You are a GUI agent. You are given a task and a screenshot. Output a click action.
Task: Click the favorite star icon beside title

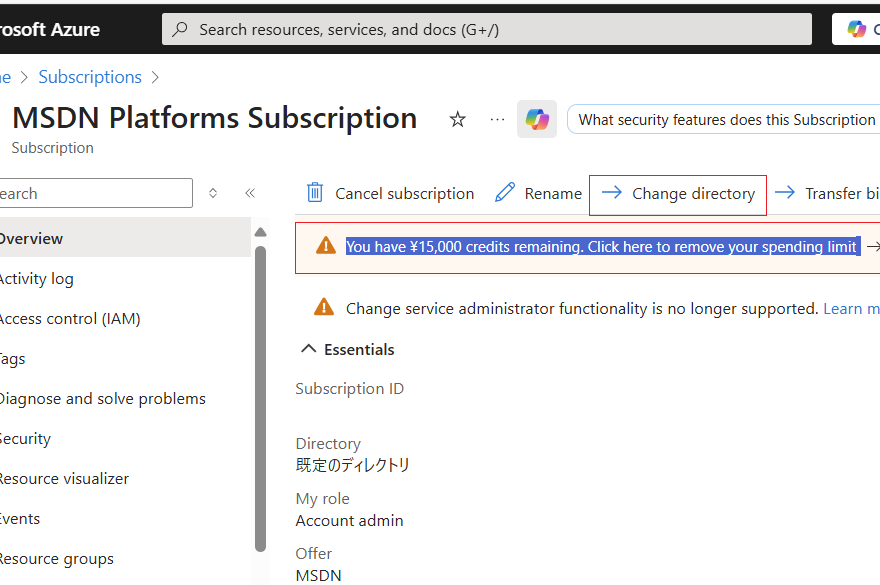point(457,120)
